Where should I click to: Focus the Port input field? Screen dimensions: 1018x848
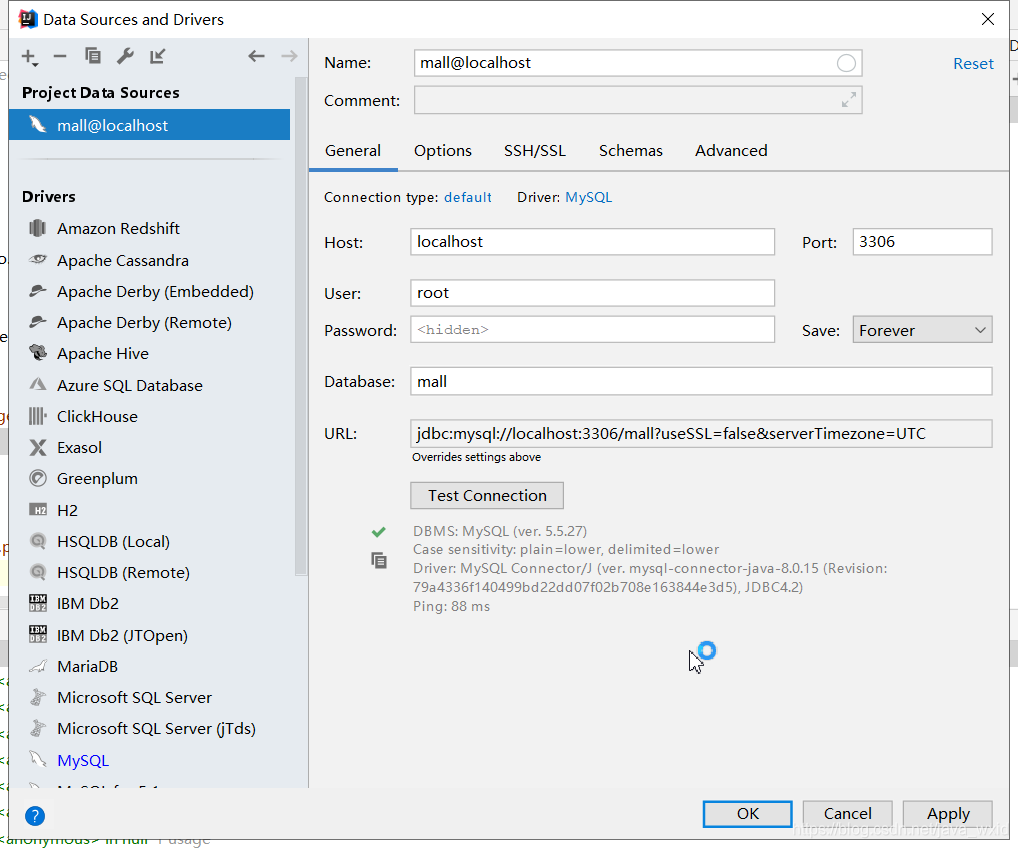tap(922, 242)
